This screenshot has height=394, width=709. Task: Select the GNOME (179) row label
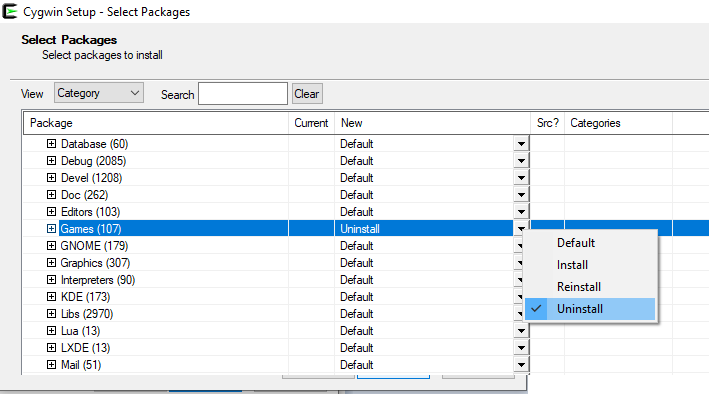(x=95, y=246)
